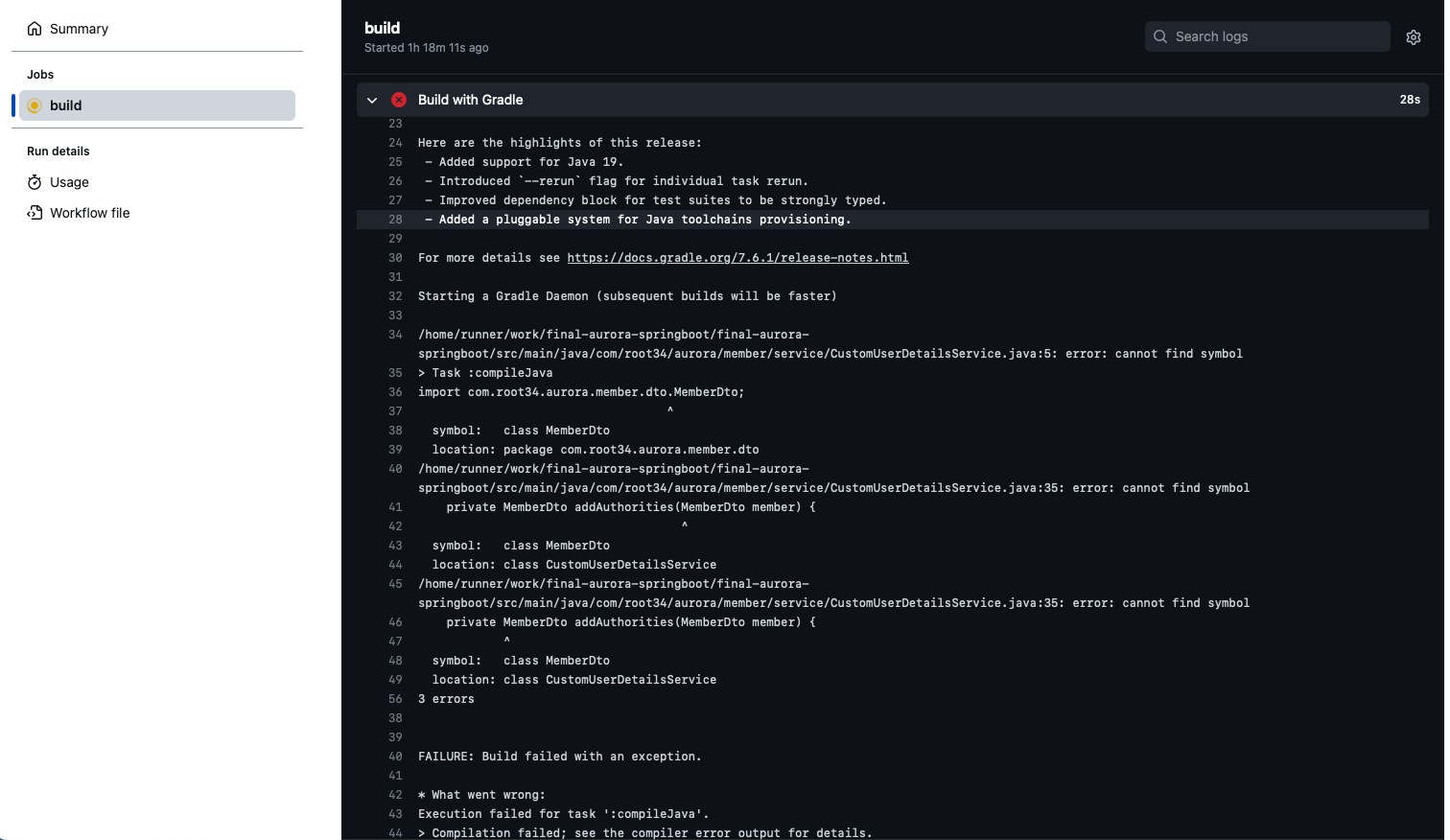Click the Usage stopwatch icon
The height and width of the screenshot is (840, 1450).
point(35,182)
